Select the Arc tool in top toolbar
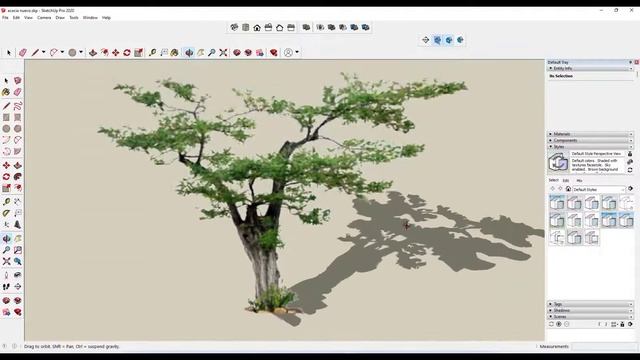The width and height of the screenshot is (640, 360). click(53, 53)
